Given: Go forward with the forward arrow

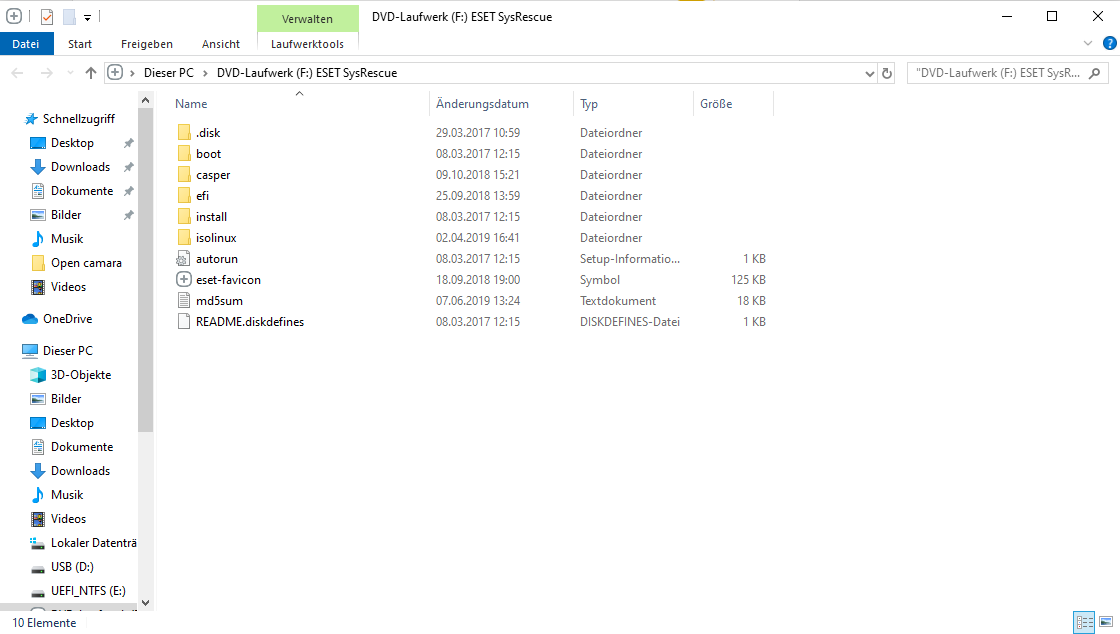Looking at the screenshot, I should click(46, 73).
